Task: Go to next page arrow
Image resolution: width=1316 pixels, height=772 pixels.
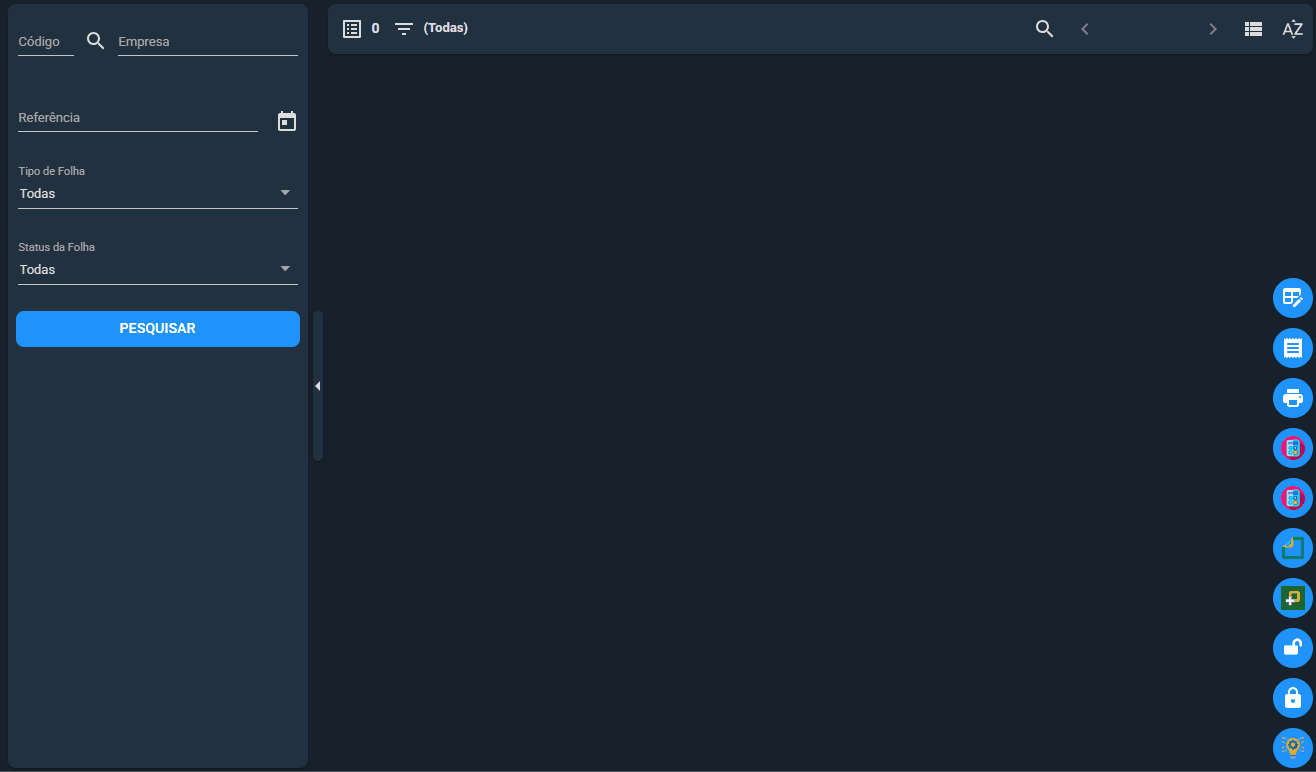Action: point(1213,29)
